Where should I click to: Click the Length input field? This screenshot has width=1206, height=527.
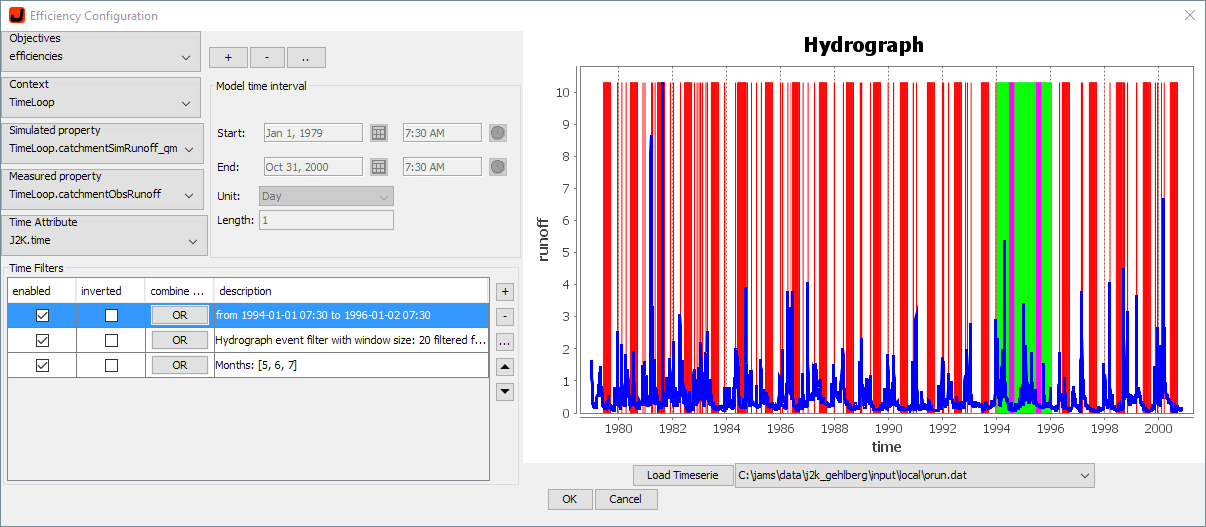326,220
